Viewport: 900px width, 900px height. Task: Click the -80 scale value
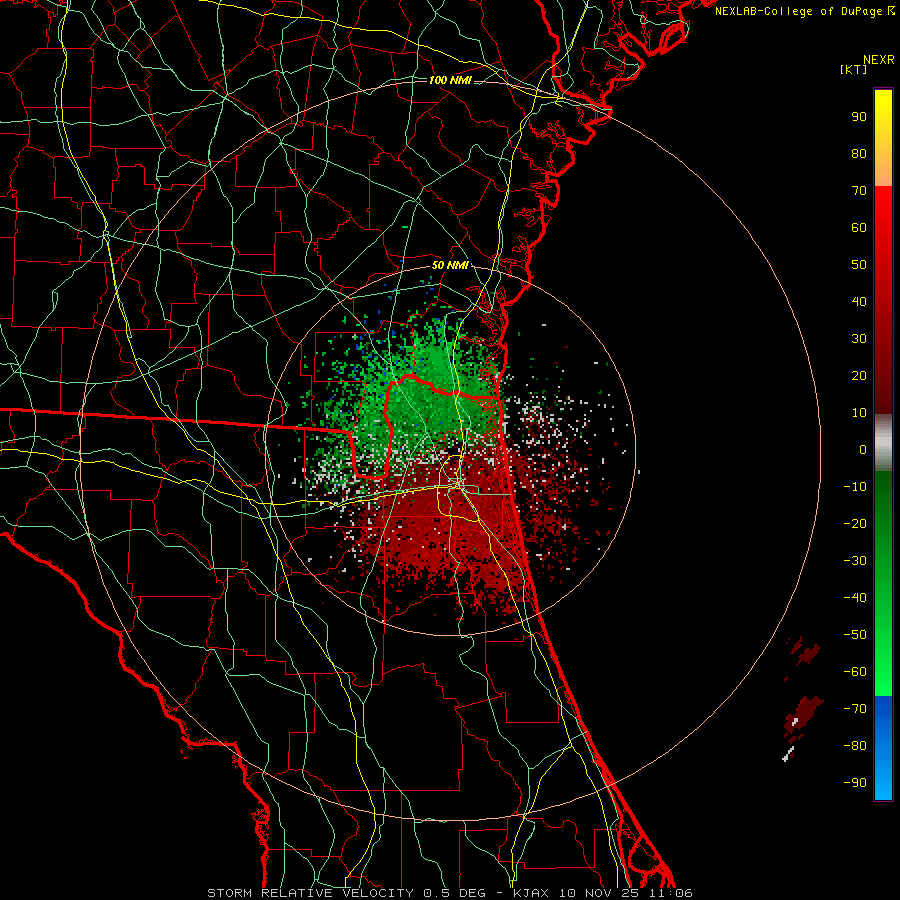pyautogui.click(x=855, y=746)
